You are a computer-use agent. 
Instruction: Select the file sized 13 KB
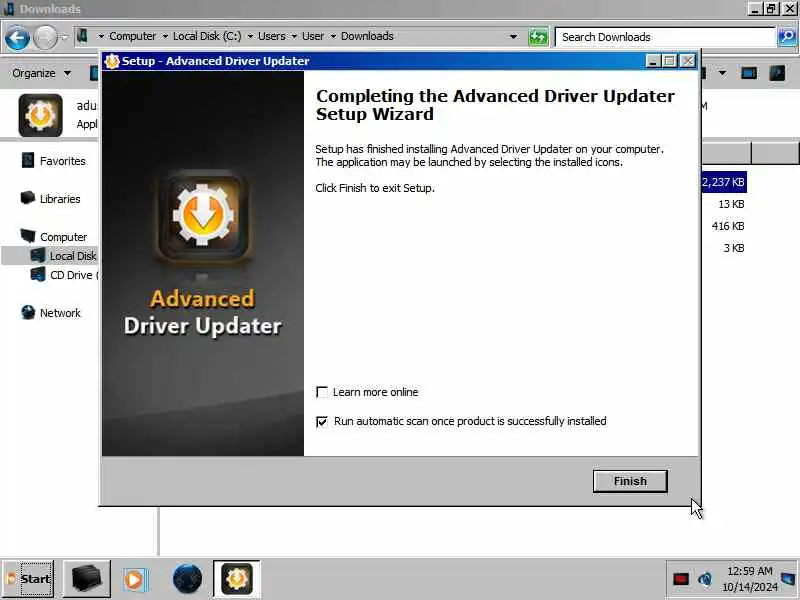coord(731,204)
